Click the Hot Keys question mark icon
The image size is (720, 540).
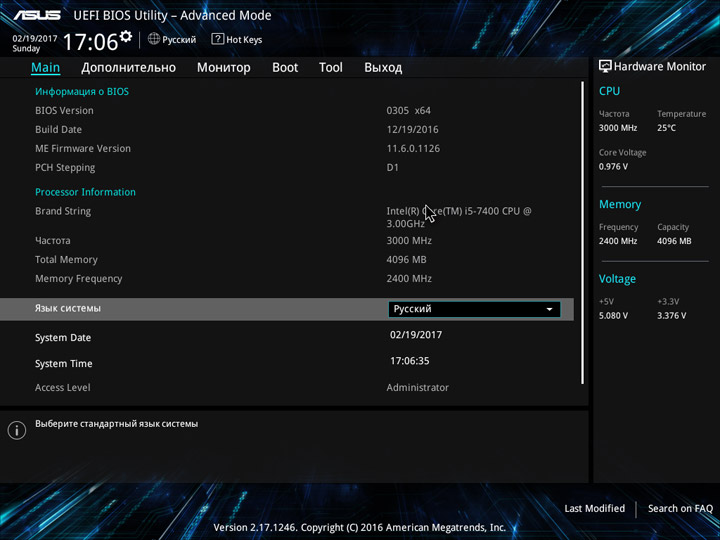(217, 39)
